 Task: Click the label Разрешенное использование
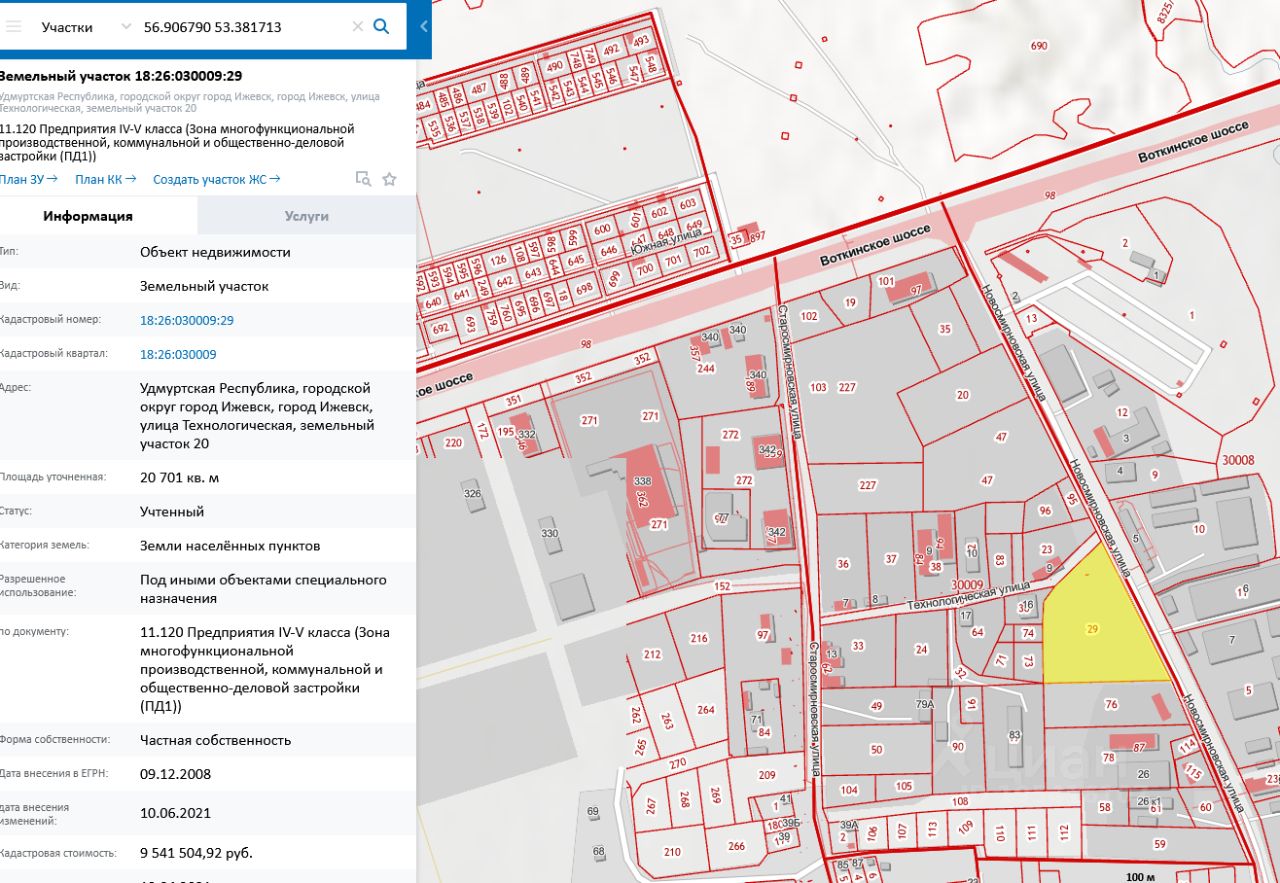point(33,586)
